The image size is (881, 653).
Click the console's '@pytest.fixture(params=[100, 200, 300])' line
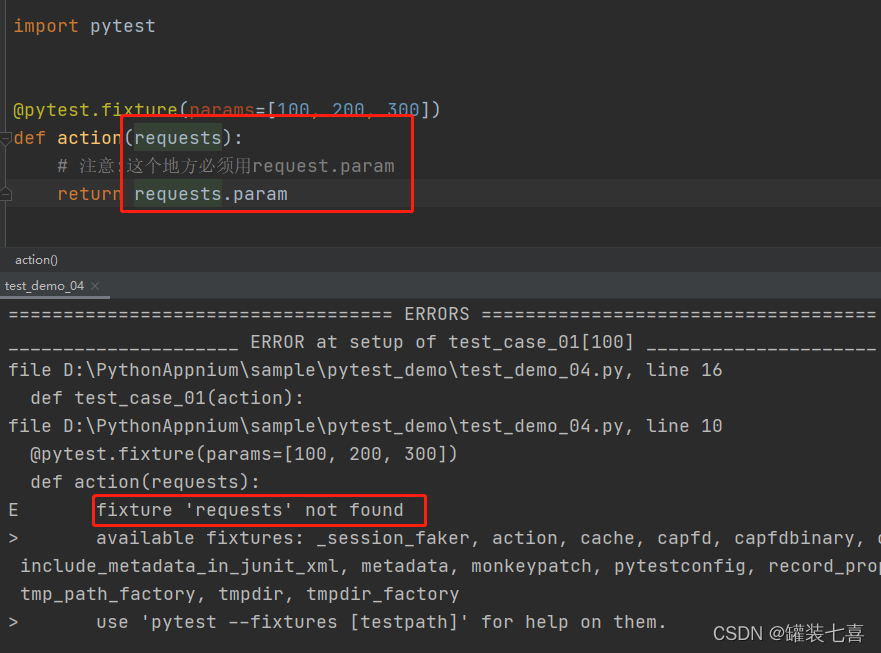coord(244,454)
